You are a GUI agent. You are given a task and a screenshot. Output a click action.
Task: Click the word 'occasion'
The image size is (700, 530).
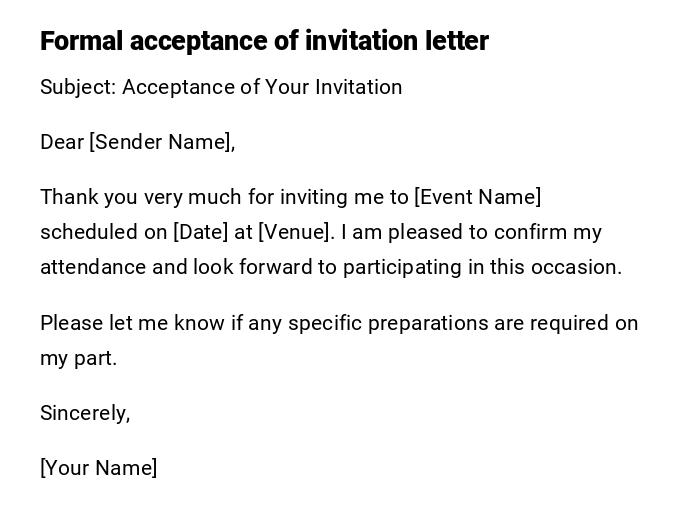[x=581, y=267]
